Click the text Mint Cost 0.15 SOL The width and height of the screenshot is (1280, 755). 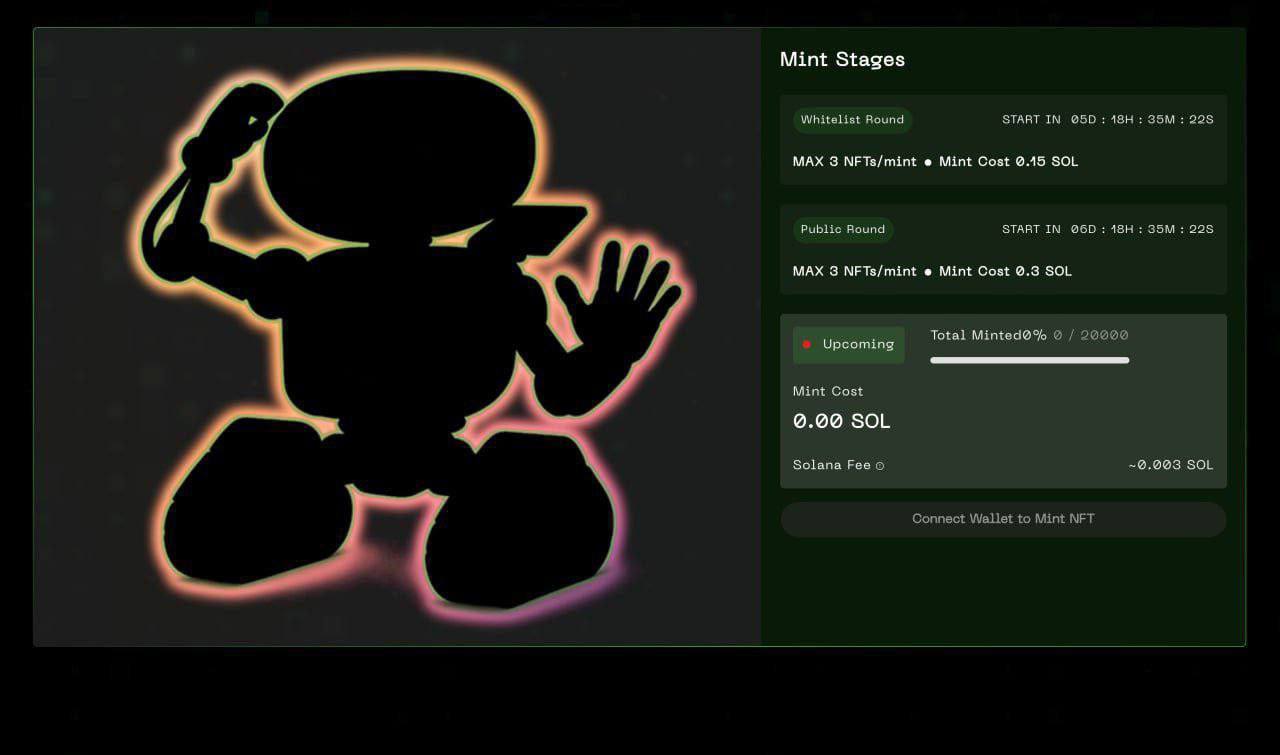1008,162
